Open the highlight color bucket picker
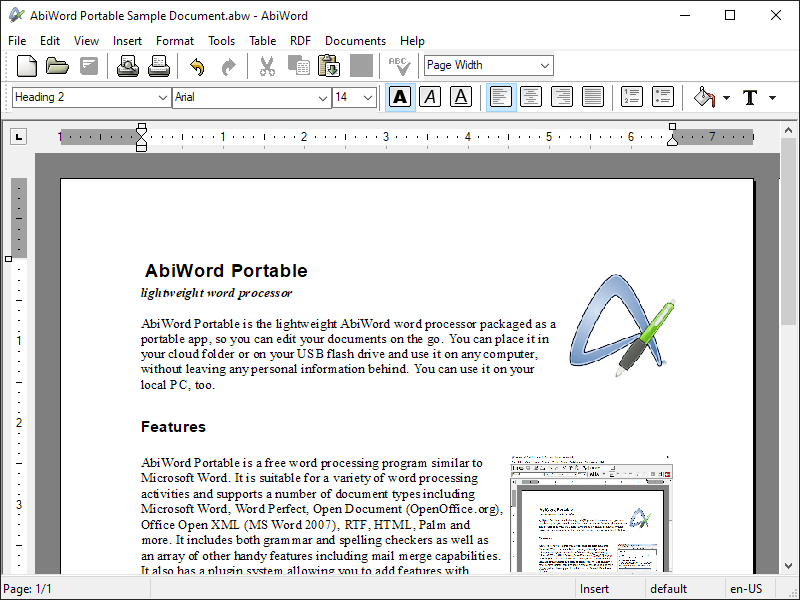This screenshot has width=800, height=600. (705, 97)
